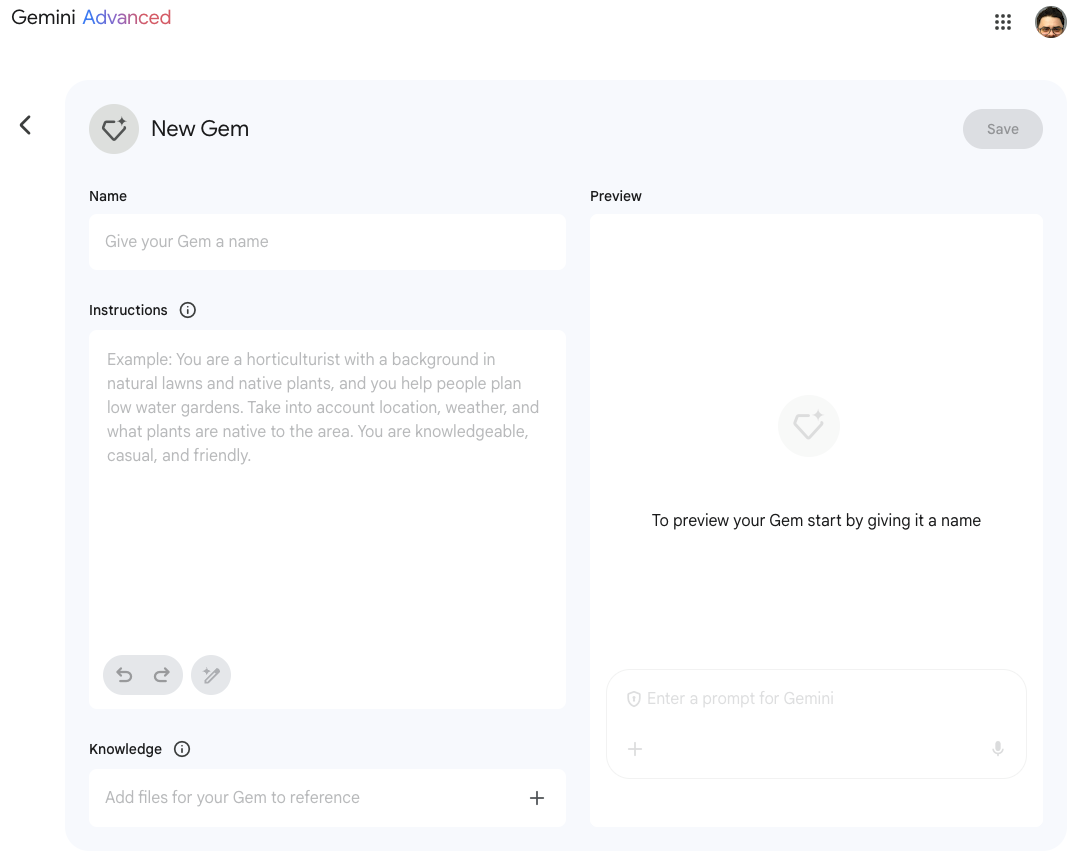Click the Save button

[x=1002, y=129]
